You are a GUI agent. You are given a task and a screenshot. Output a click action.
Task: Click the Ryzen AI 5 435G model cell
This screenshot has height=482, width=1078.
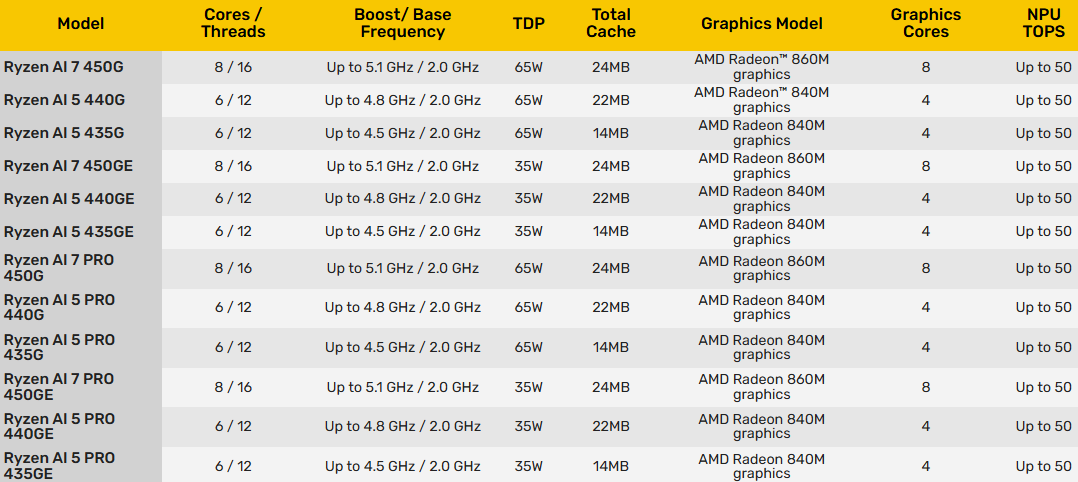pos(64,133)
